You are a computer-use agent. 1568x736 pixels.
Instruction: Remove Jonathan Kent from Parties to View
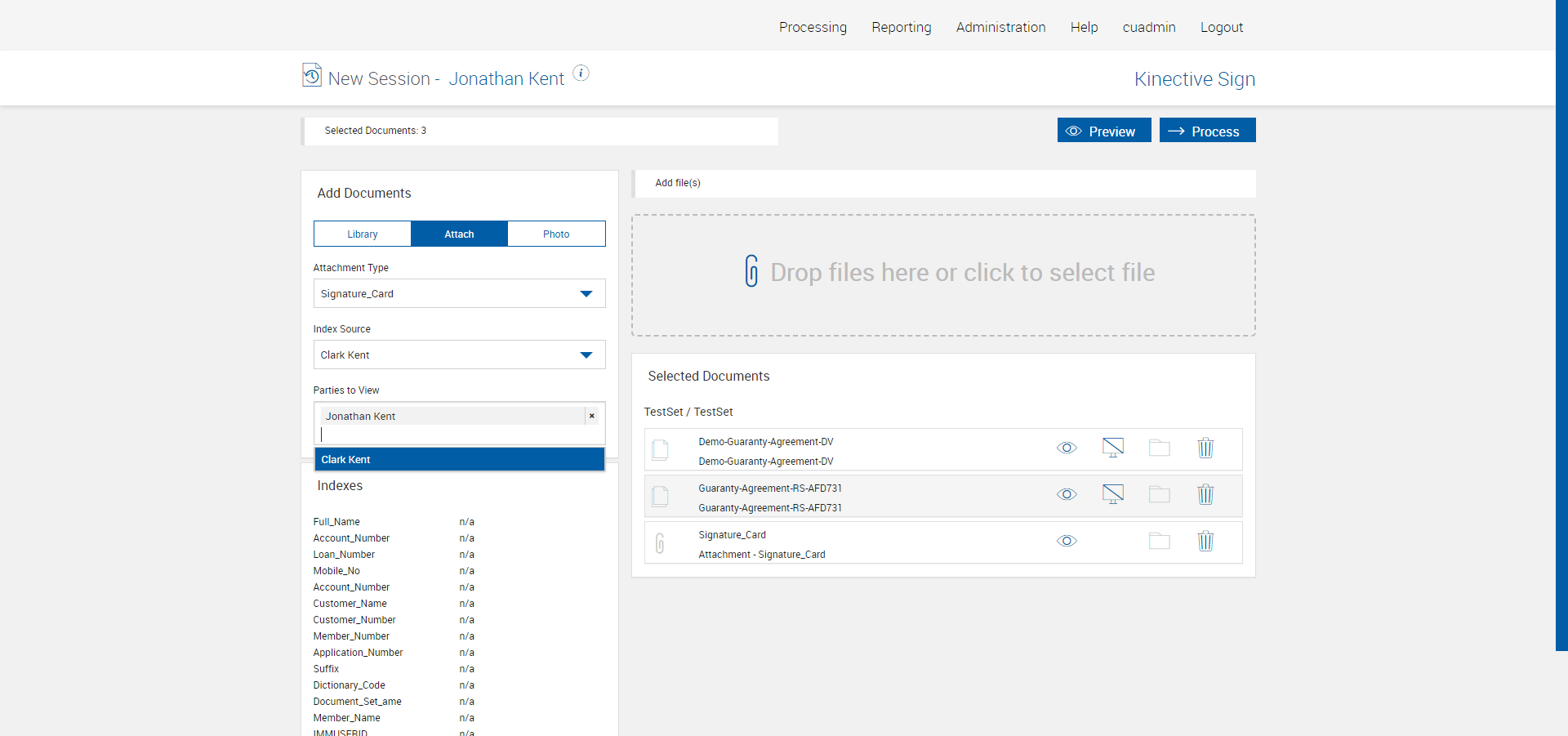click(592, 416)
